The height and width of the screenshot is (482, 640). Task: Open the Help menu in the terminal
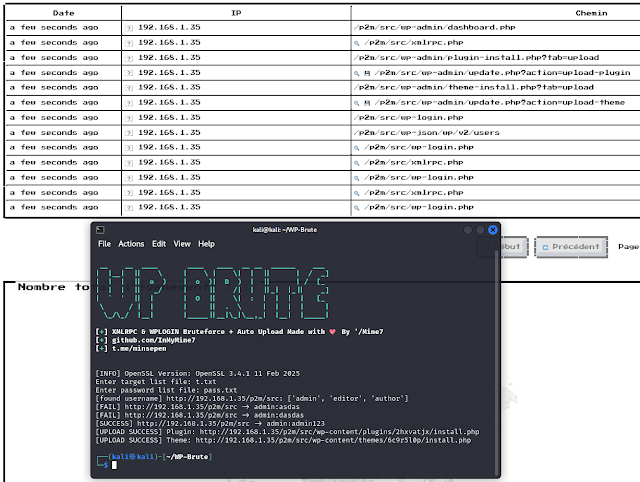pyautogui.click(x=207, y=244)
